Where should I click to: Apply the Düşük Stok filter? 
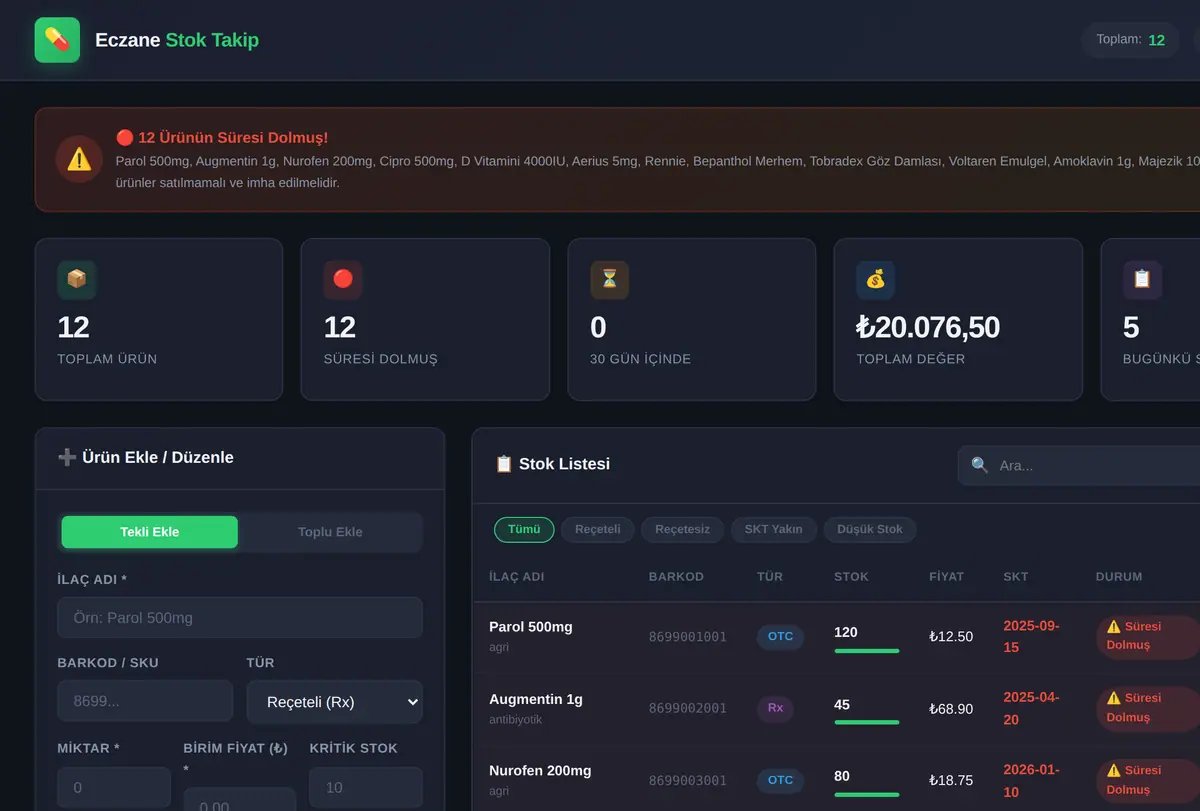[x=870, y=529]
